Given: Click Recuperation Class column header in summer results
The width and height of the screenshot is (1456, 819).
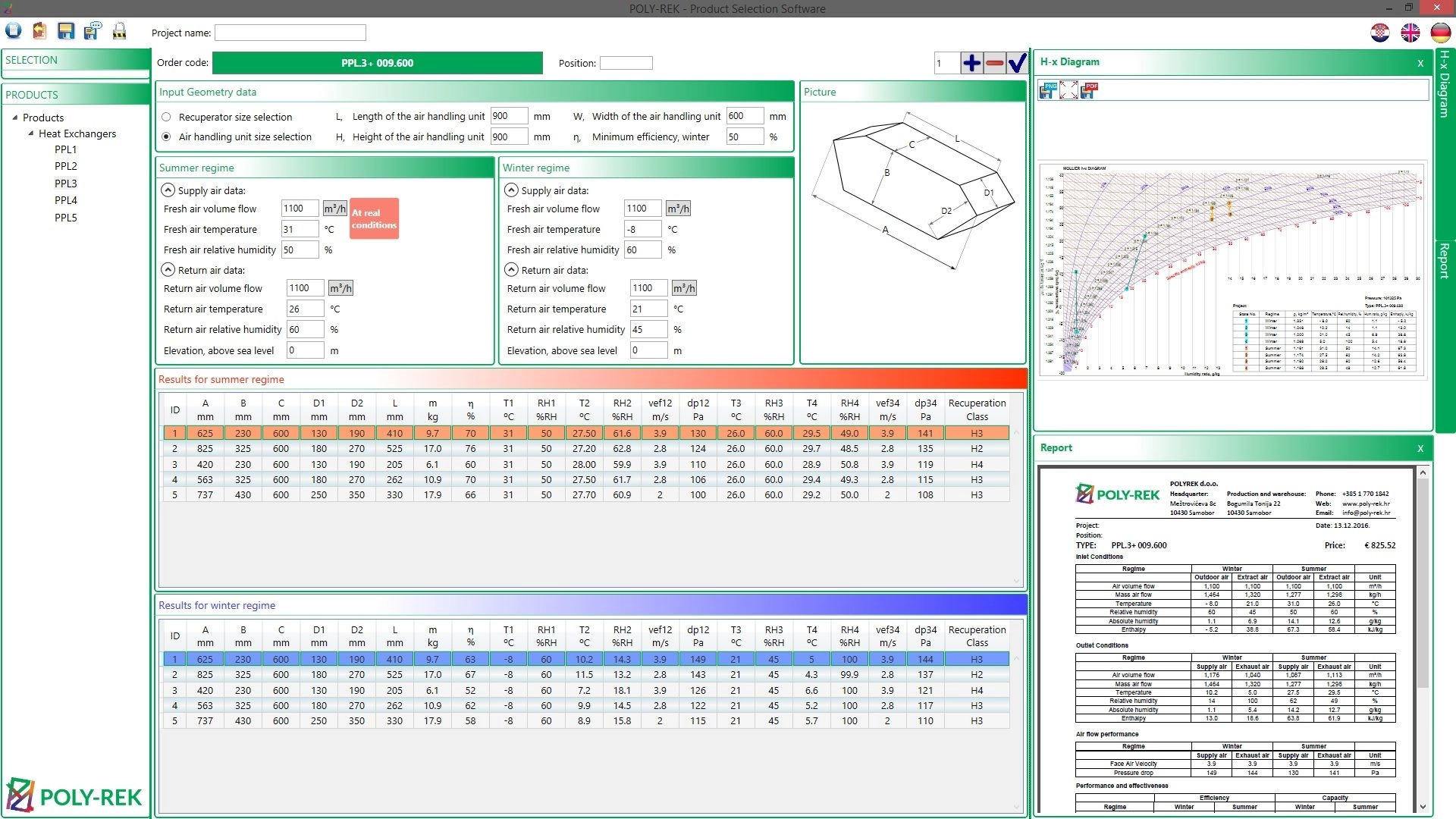Looking at the screenshot, I should [x=977, y=409].
